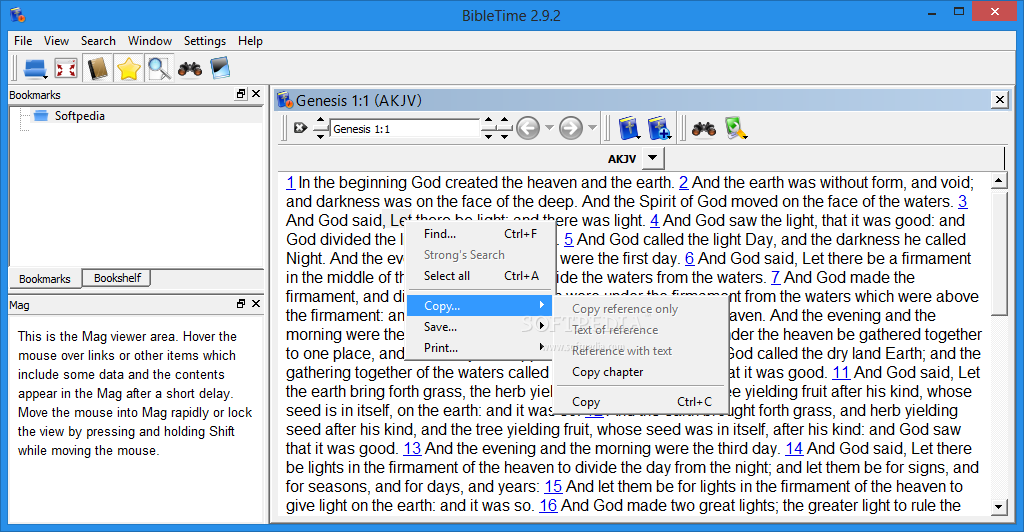Click the vertical scrollbar thumb
The image size is (1024, 532).
999,252
